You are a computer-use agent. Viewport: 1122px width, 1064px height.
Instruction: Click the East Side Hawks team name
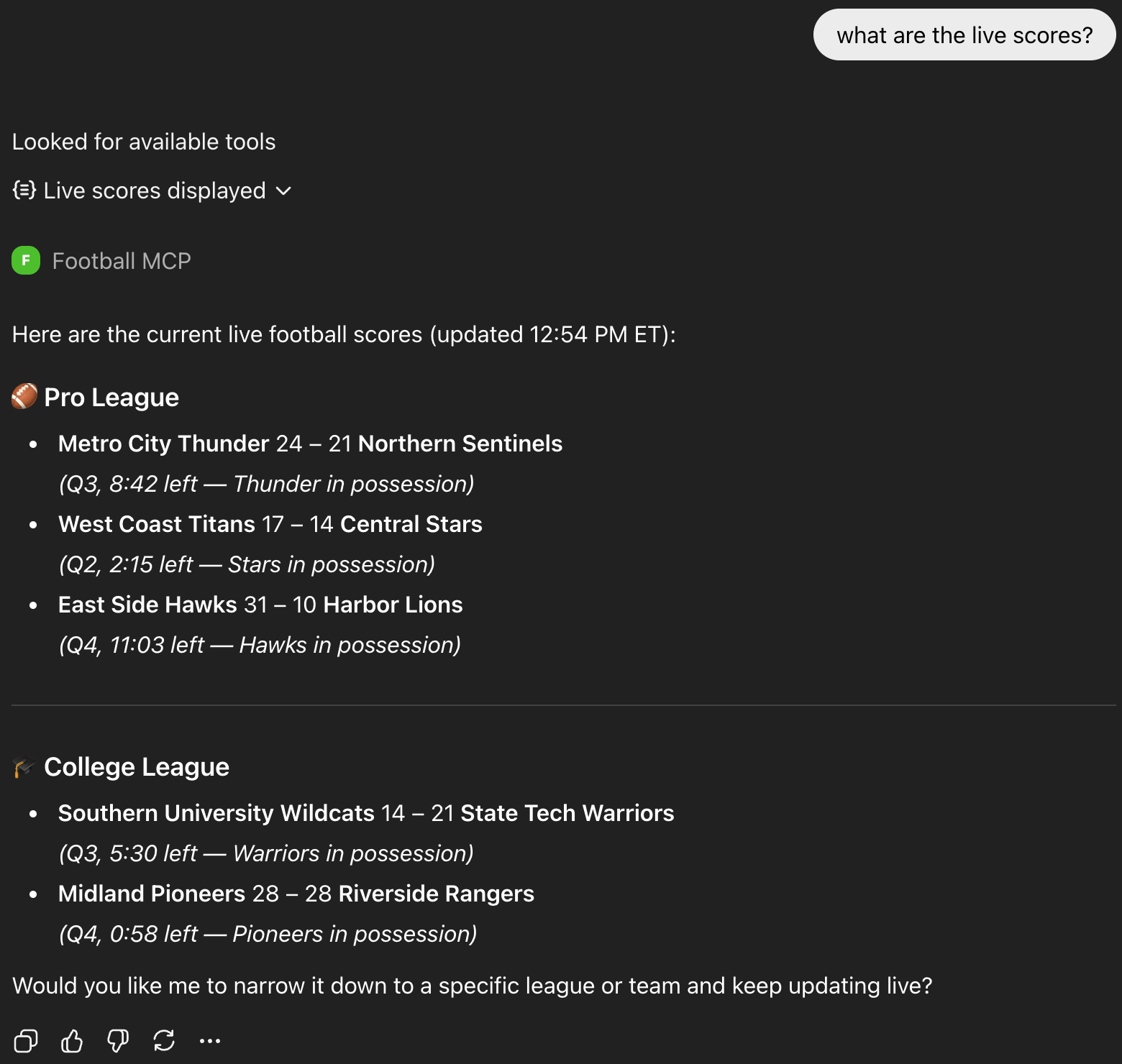tap(147, 605)
